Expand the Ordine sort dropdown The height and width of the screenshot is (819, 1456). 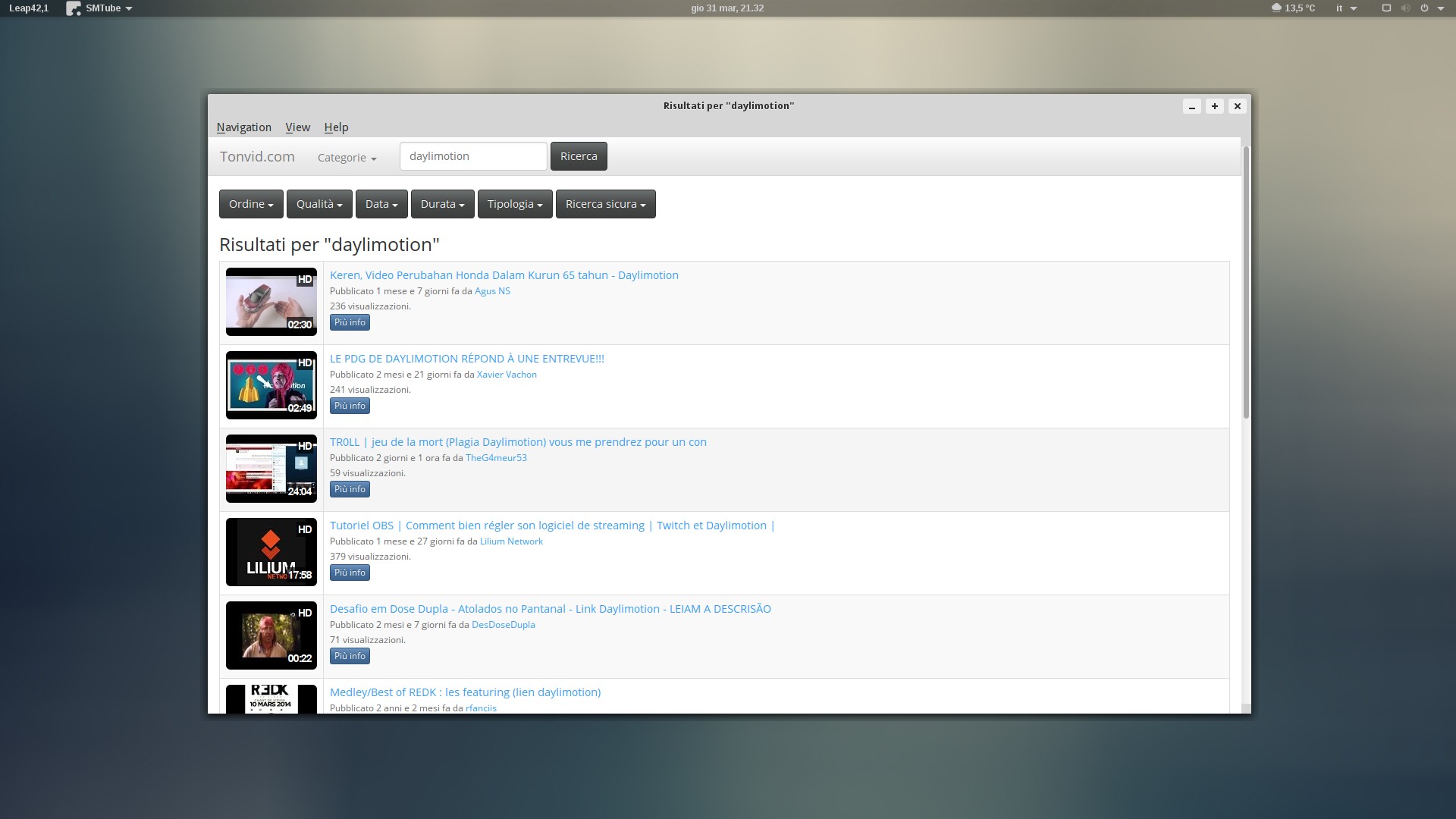click(251, 204)
